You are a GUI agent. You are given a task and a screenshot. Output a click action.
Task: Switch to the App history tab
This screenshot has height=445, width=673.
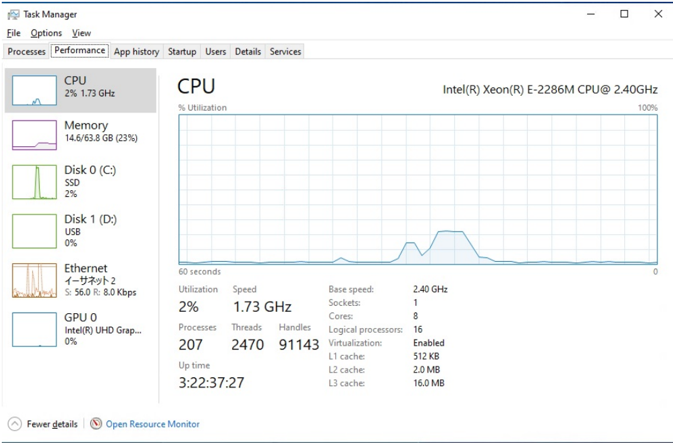tap(136, 51)
